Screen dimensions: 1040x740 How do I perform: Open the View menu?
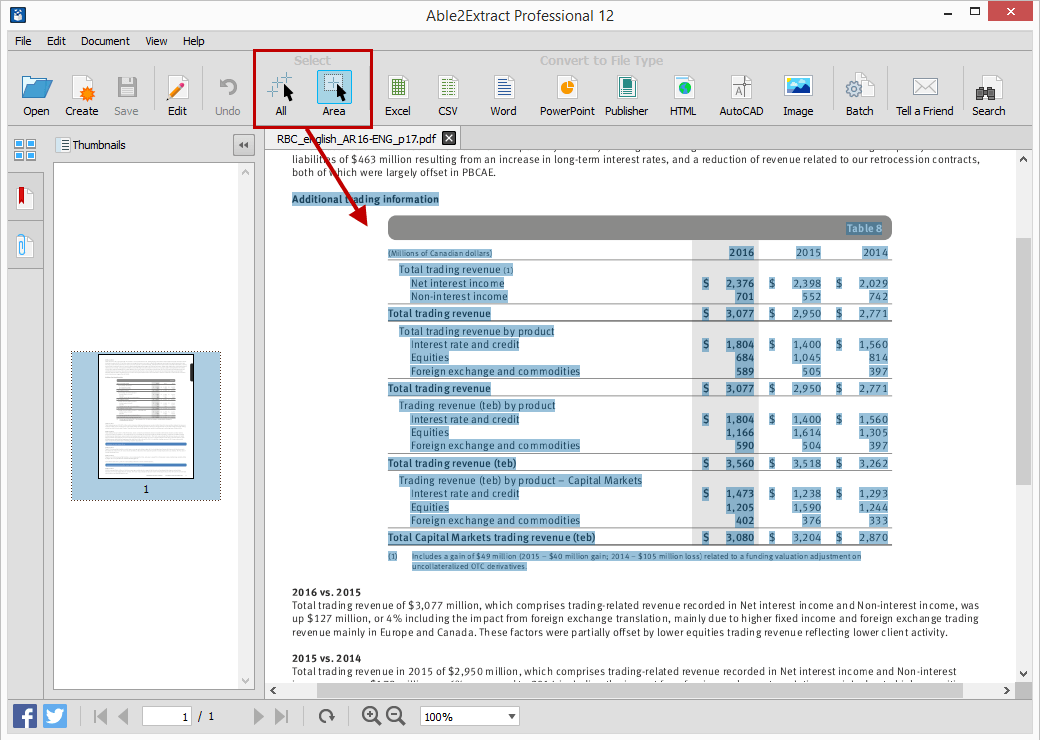click(157, 41)
